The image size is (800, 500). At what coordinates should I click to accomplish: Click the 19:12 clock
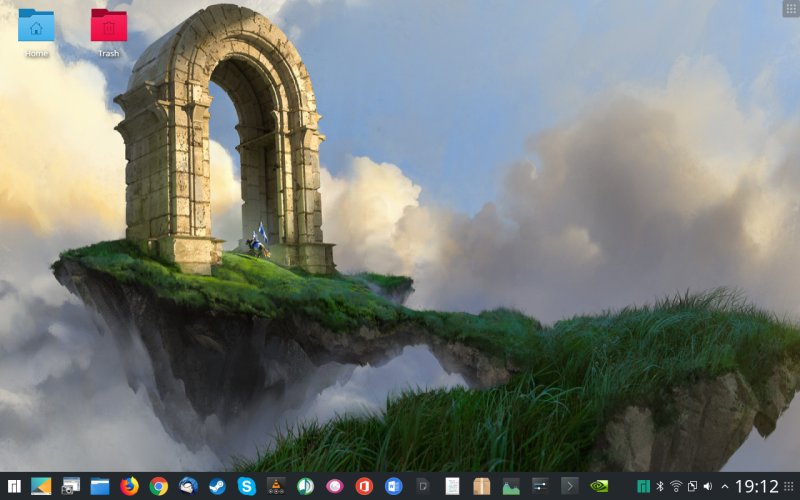pyautogui.click(x=757, y=486)
